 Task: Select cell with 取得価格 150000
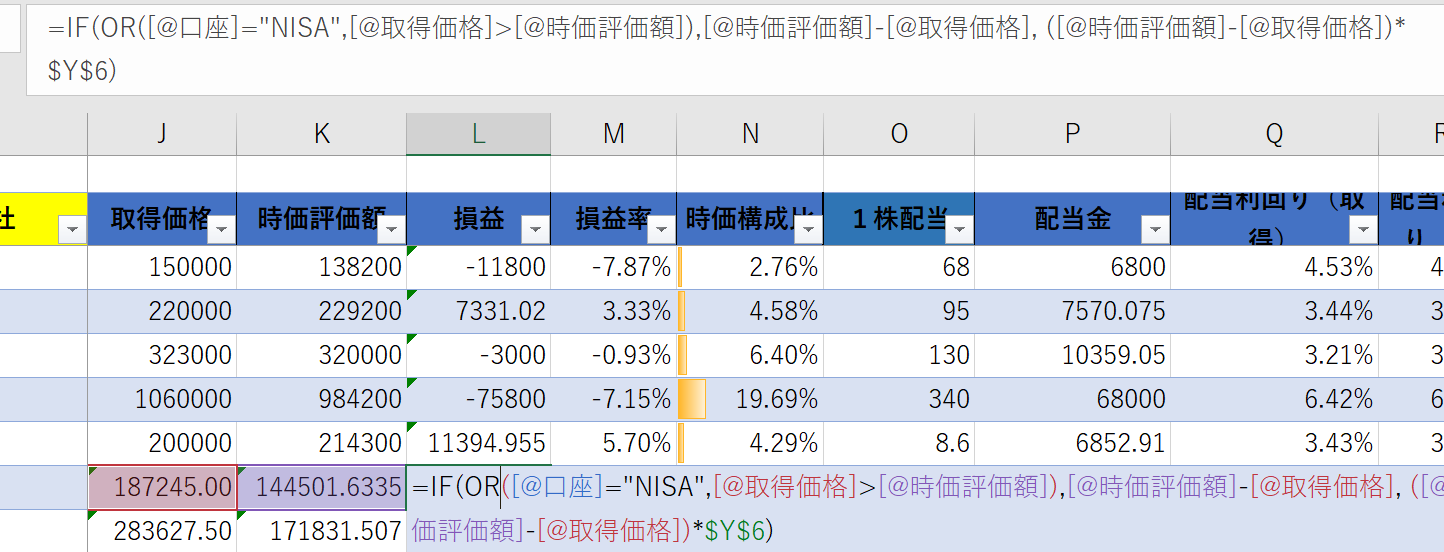162,267
